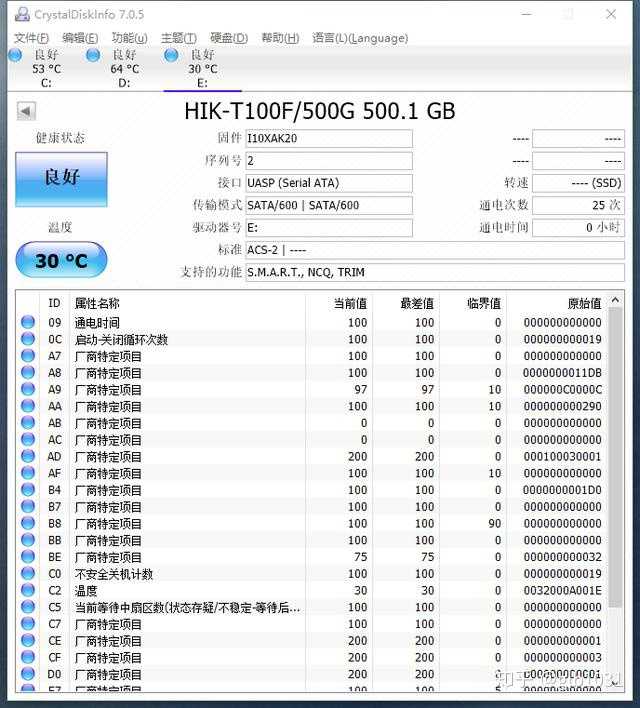Click status orb of attribute A8 row
This screenshot has width=640, height=708.
point(28,372)
